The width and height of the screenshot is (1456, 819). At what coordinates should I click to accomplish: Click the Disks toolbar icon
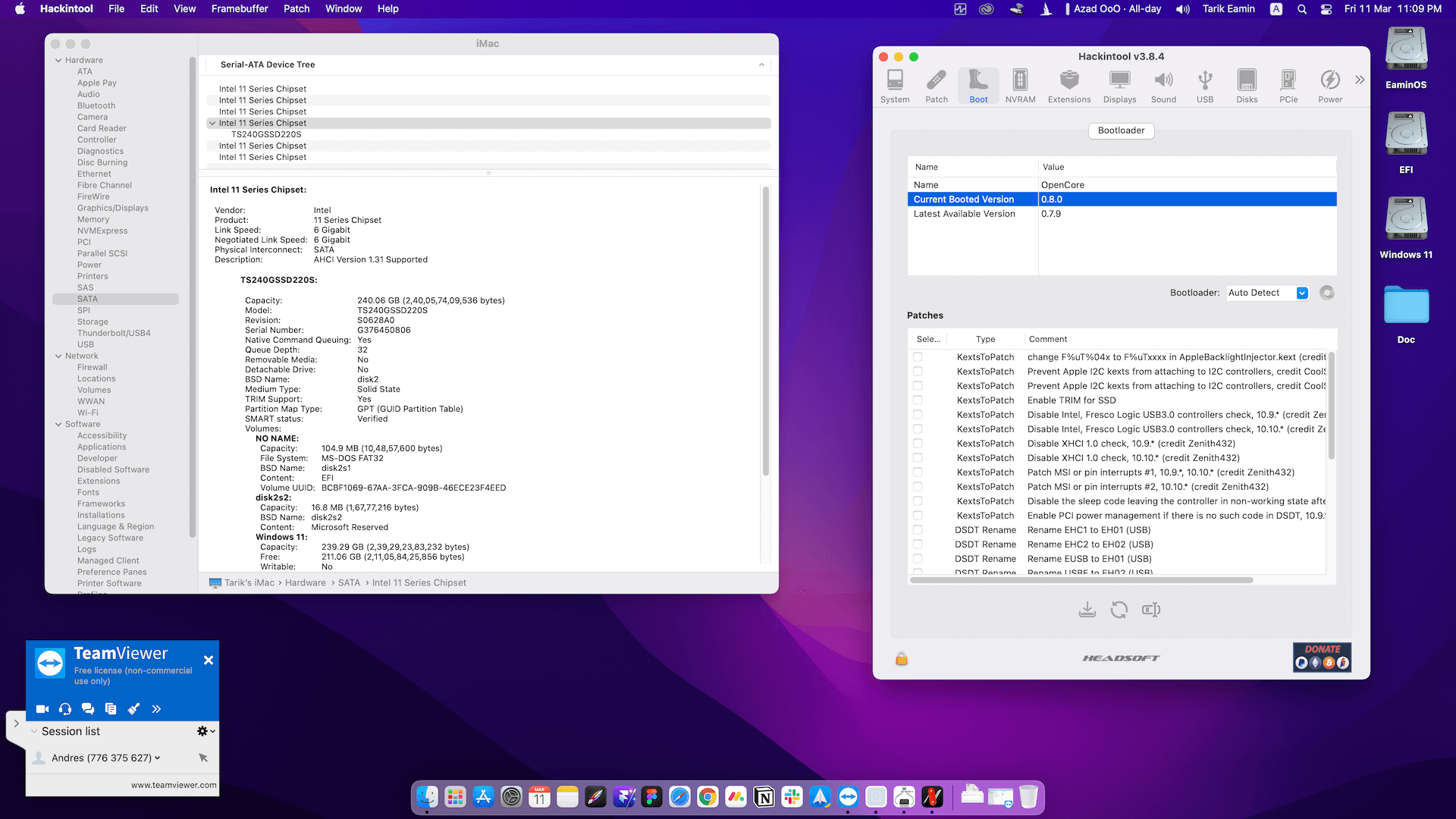(x=1247, y=86)
